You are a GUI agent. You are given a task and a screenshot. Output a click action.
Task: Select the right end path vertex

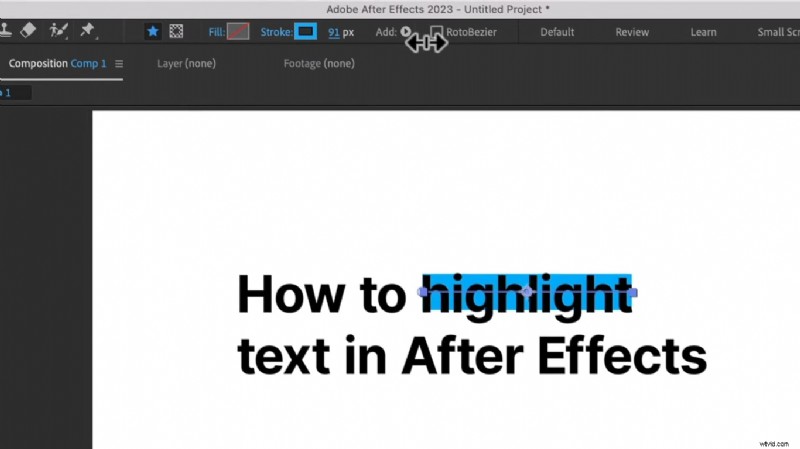633,292
